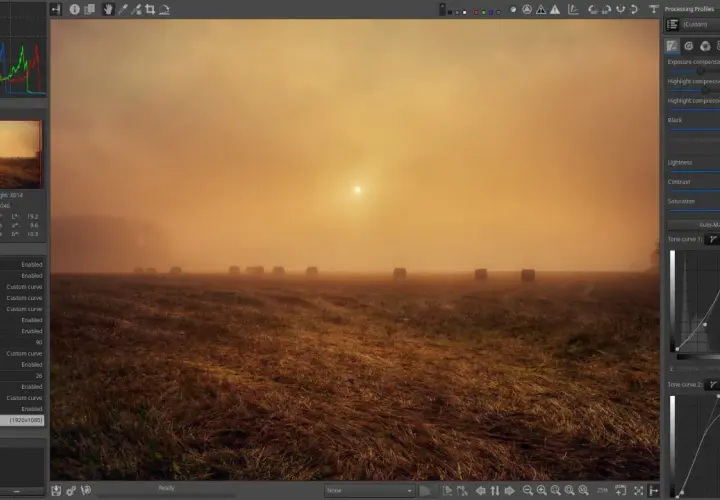
Task: Go to the previous image with the left arrow
Action: (481, 490)
